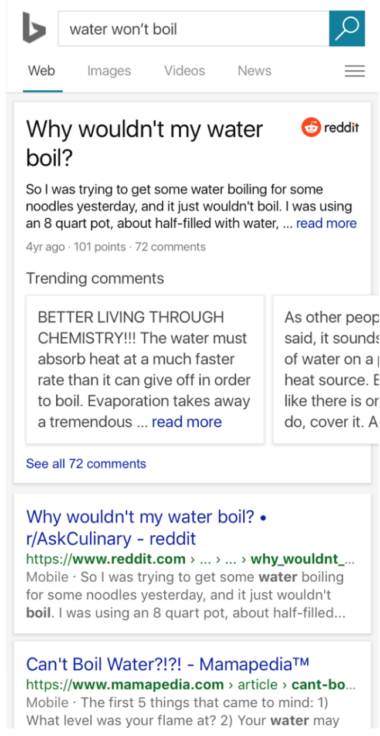Click the '72 comments' post metadata text
The width and height of the screenshot is (380, 736).
[170, 246]
